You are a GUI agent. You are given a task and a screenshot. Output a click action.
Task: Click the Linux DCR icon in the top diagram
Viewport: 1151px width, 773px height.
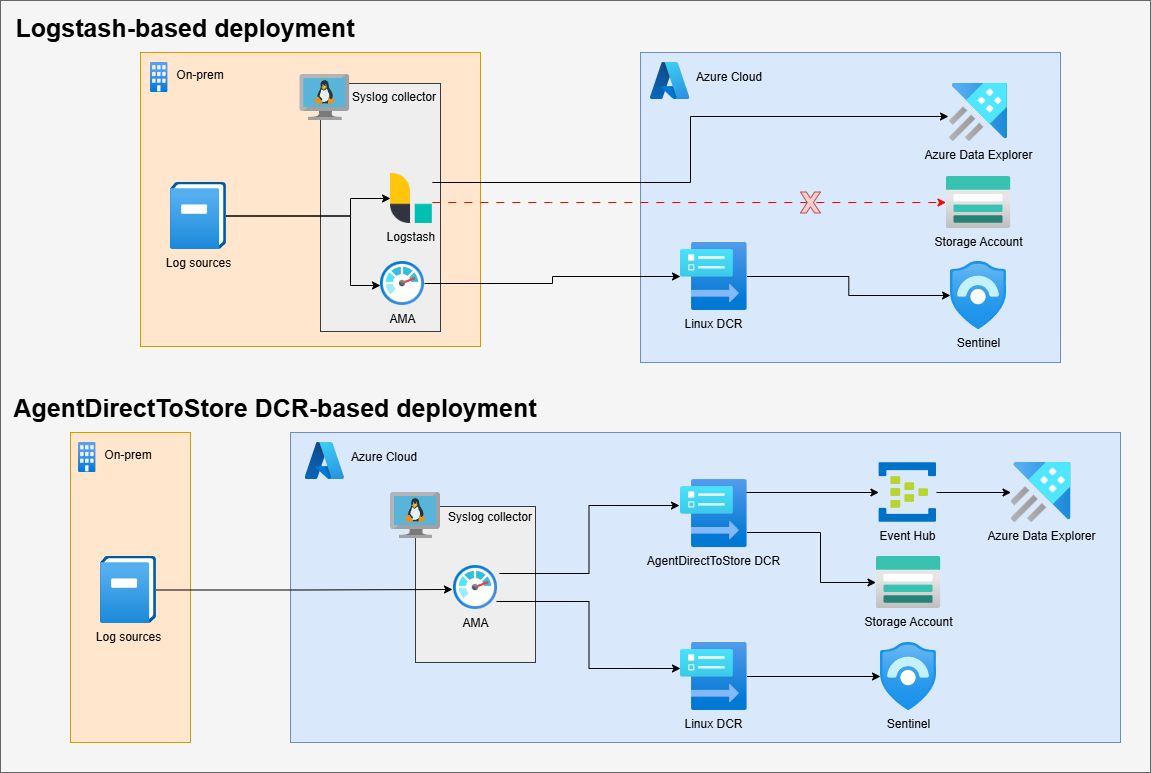coord(713,277)
